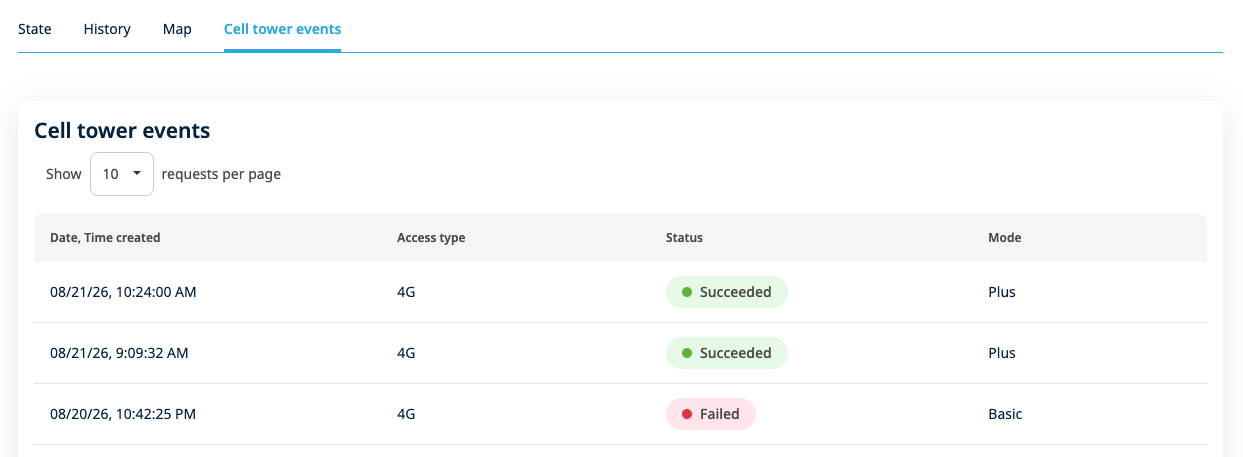The height and width of the screenshot is (457, 1243).
Task: Click the Mode column header
Action: (1004, 238)
